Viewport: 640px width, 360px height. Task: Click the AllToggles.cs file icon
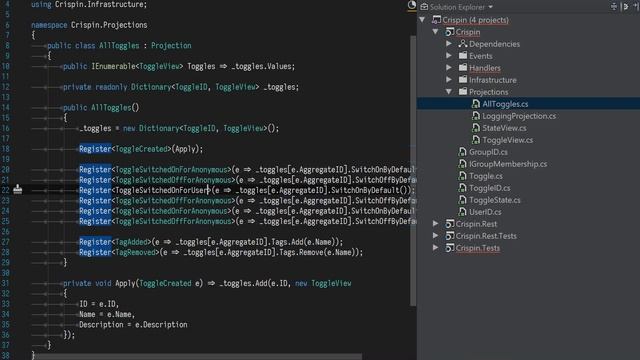[476, 104]
